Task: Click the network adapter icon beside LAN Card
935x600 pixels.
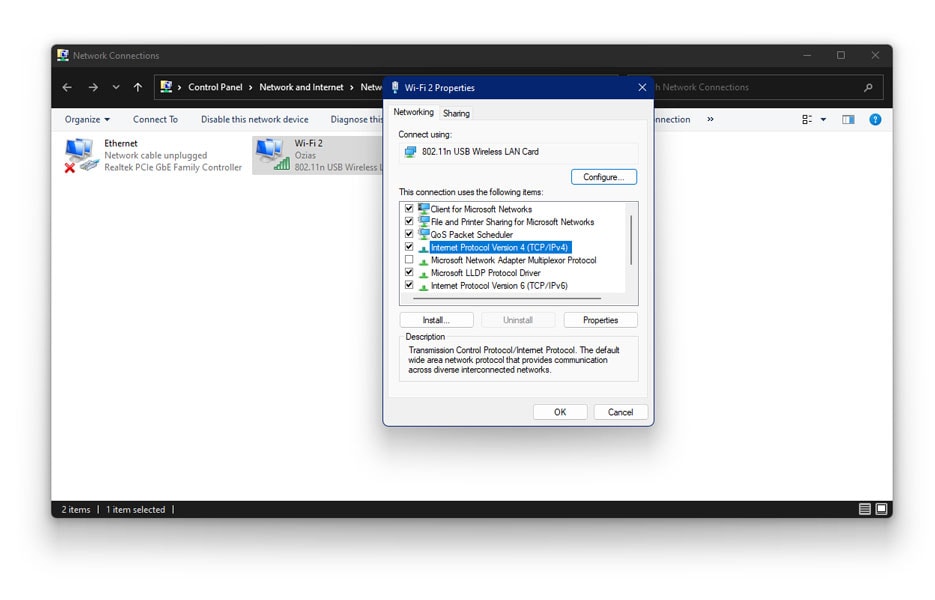Action: tap(410, 152)
